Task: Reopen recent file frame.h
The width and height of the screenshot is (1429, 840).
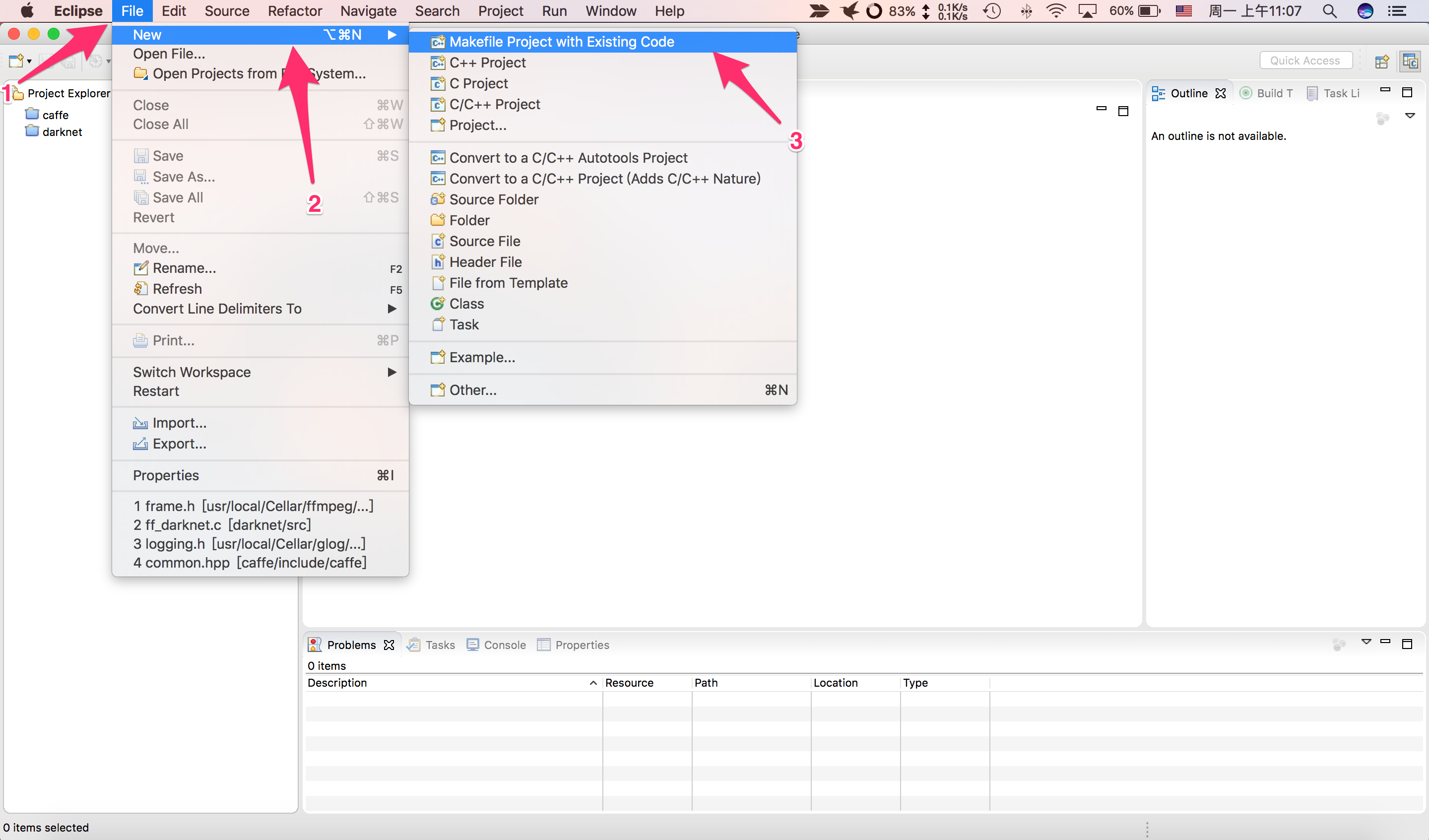Action: 260,506
